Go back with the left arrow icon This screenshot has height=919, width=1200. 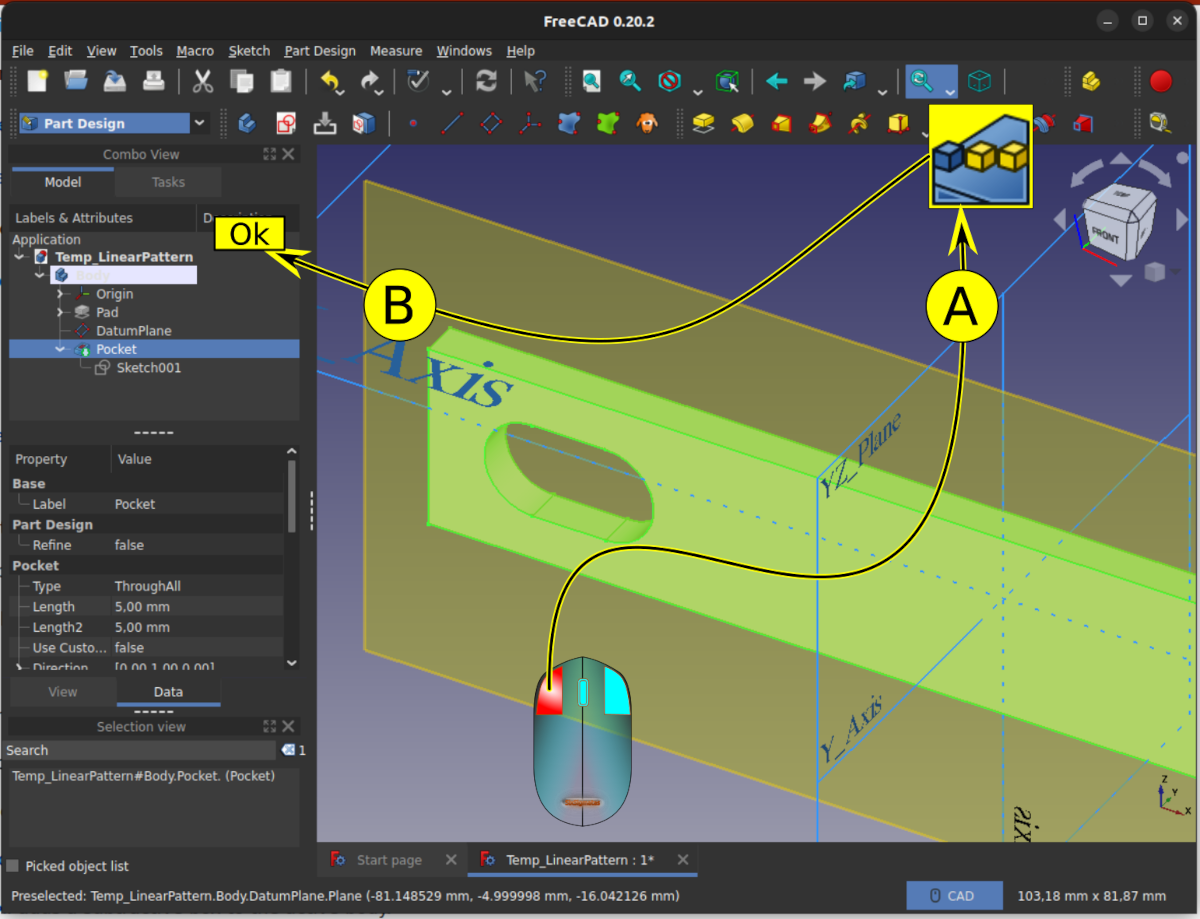pos(777,81)
